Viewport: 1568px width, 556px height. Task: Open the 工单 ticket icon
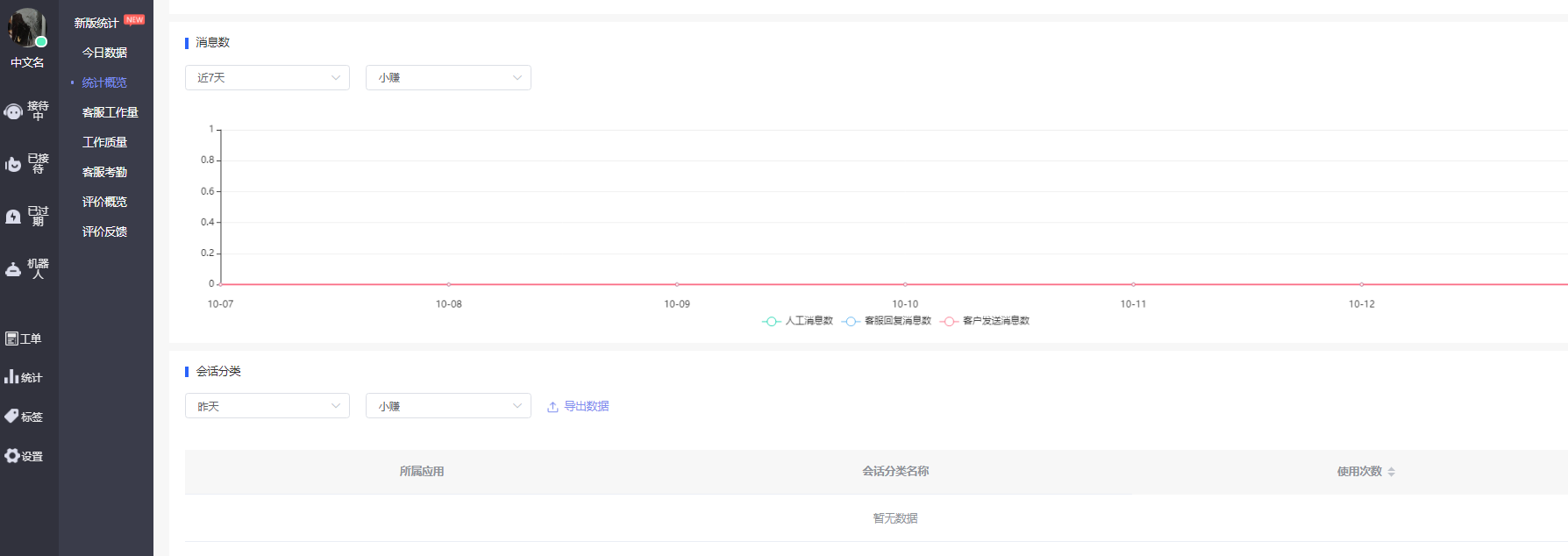[11, 339]
